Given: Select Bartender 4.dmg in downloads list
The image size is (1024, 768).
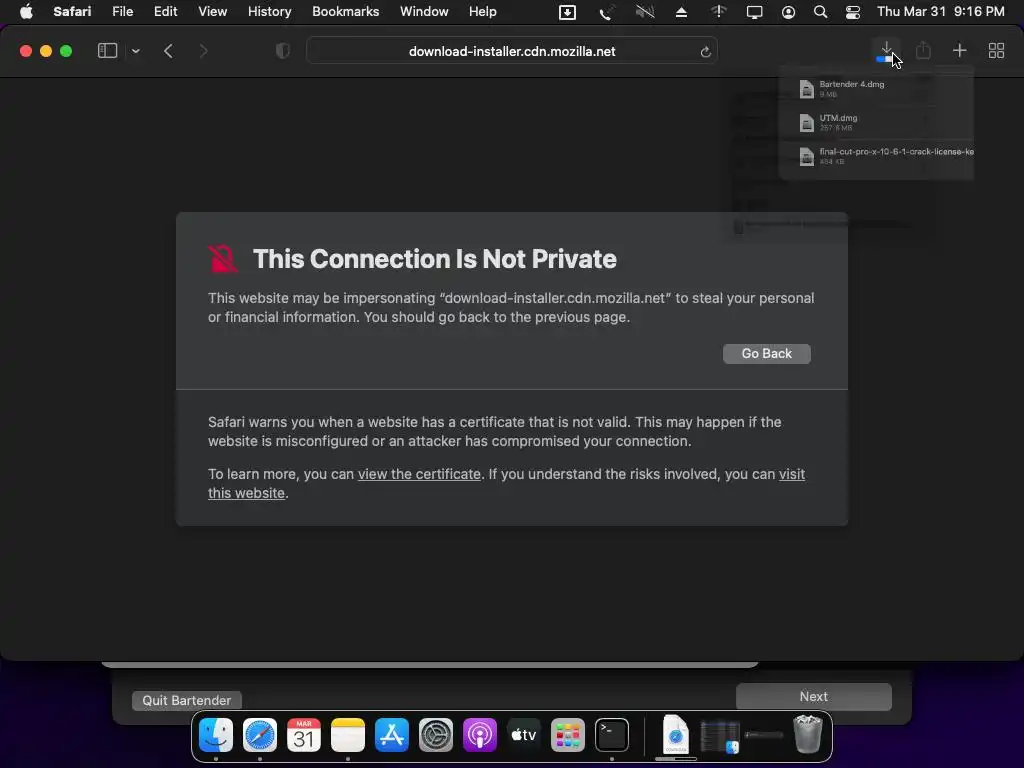Looking at the screenshot, I should (875, 88).
